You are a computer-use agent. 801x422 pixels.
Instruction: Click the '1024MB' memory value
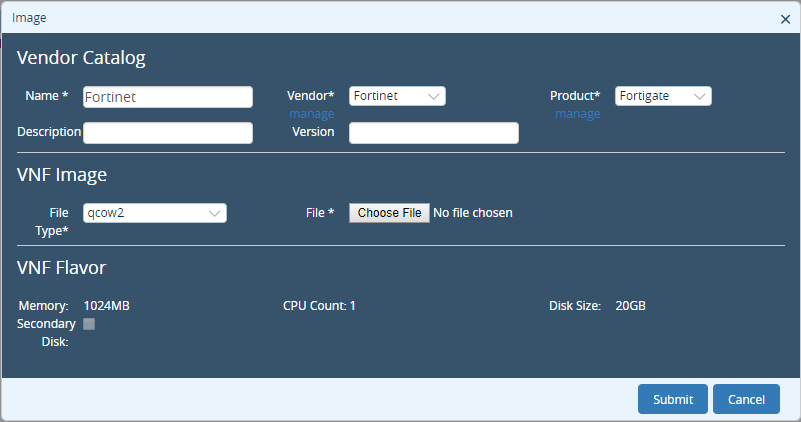[107, 306]
